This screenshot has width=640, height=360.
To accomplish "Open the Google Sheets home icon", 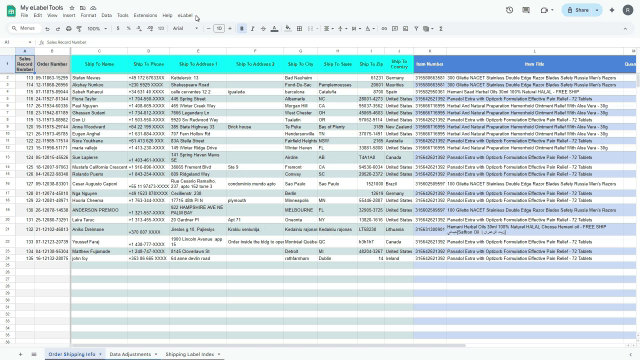I will (11, 11).
